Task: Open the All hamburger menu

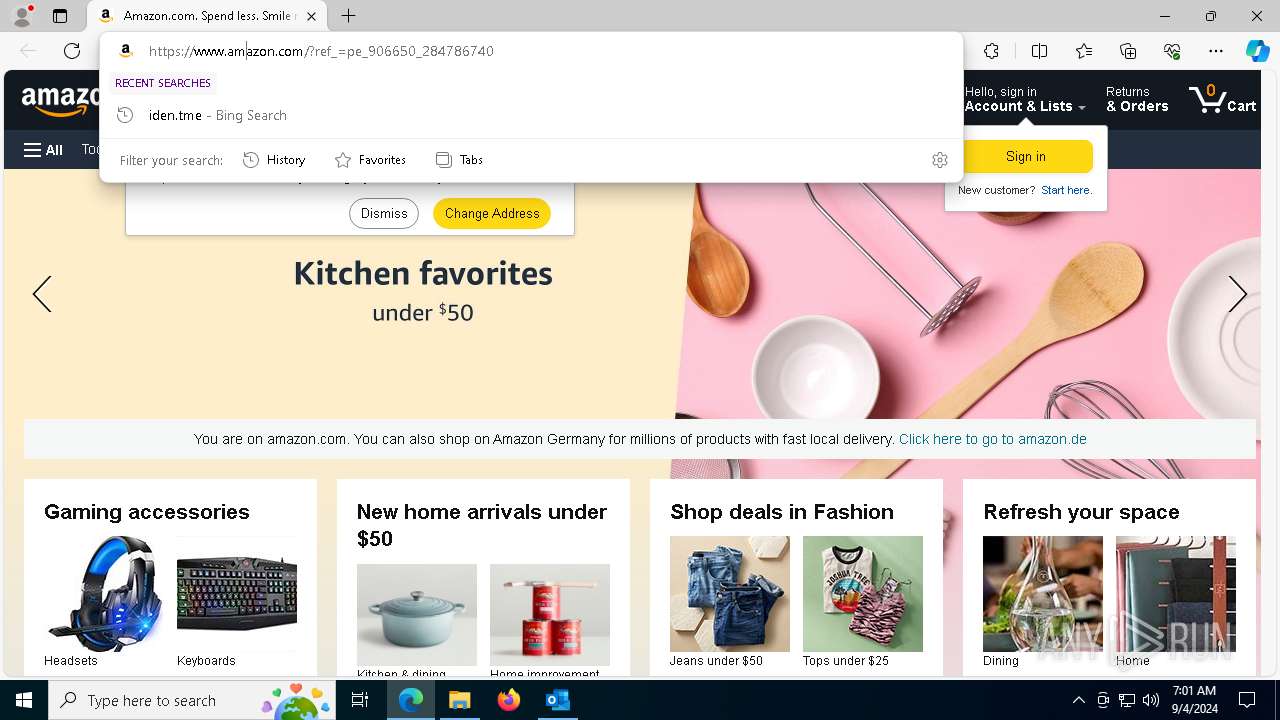Action: pyautogui.click(x=43, y=150)
